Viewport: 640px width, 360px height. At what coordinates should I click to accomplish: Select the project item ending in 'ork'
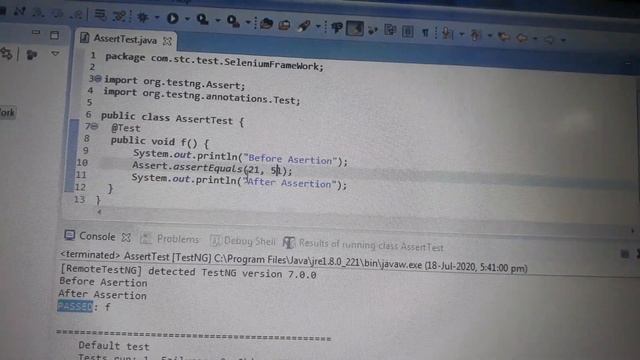click(x=7, y=113)
